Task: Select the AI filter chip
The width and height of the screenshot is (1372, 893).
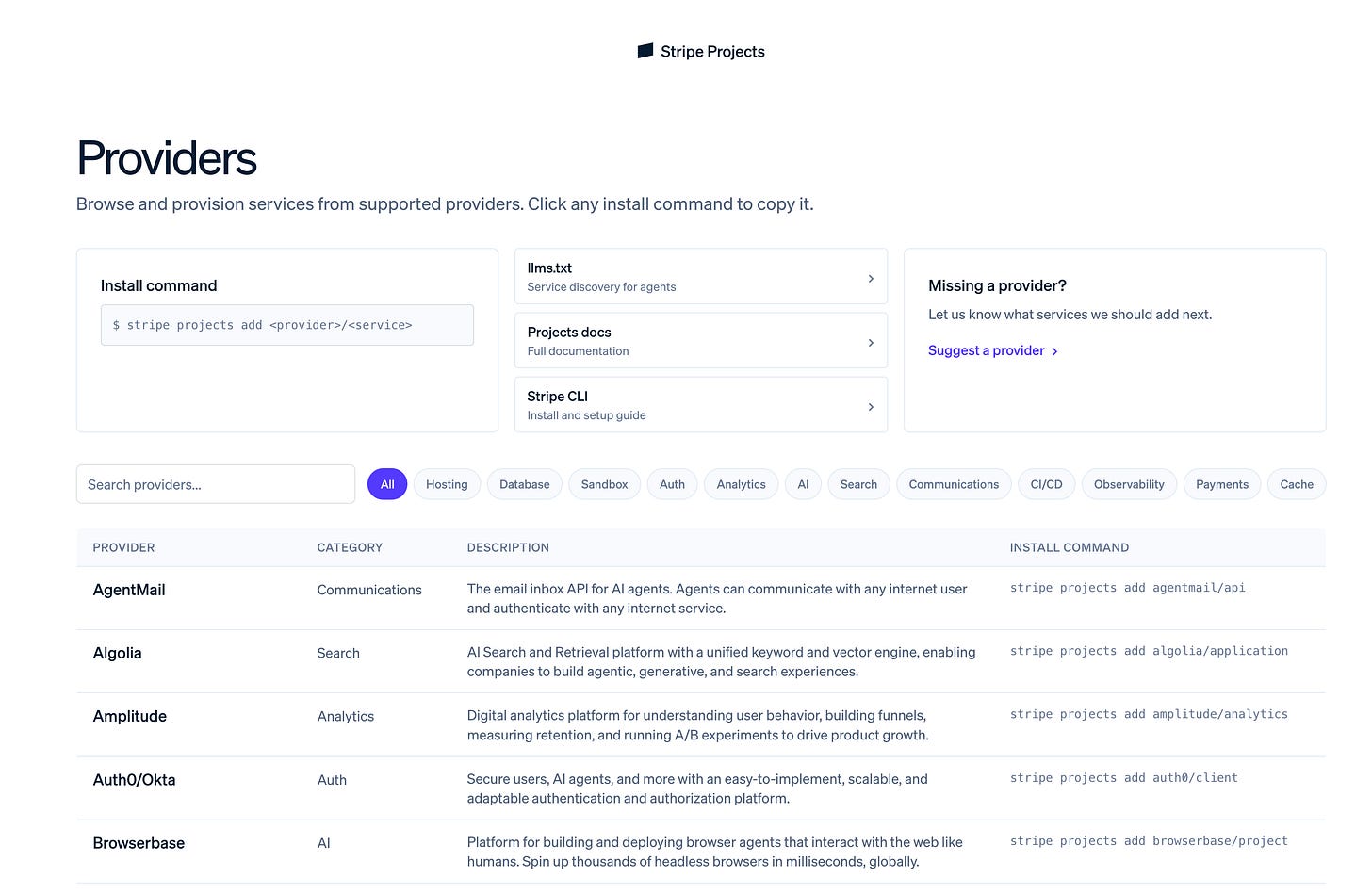Action: (x=803, y=484)
